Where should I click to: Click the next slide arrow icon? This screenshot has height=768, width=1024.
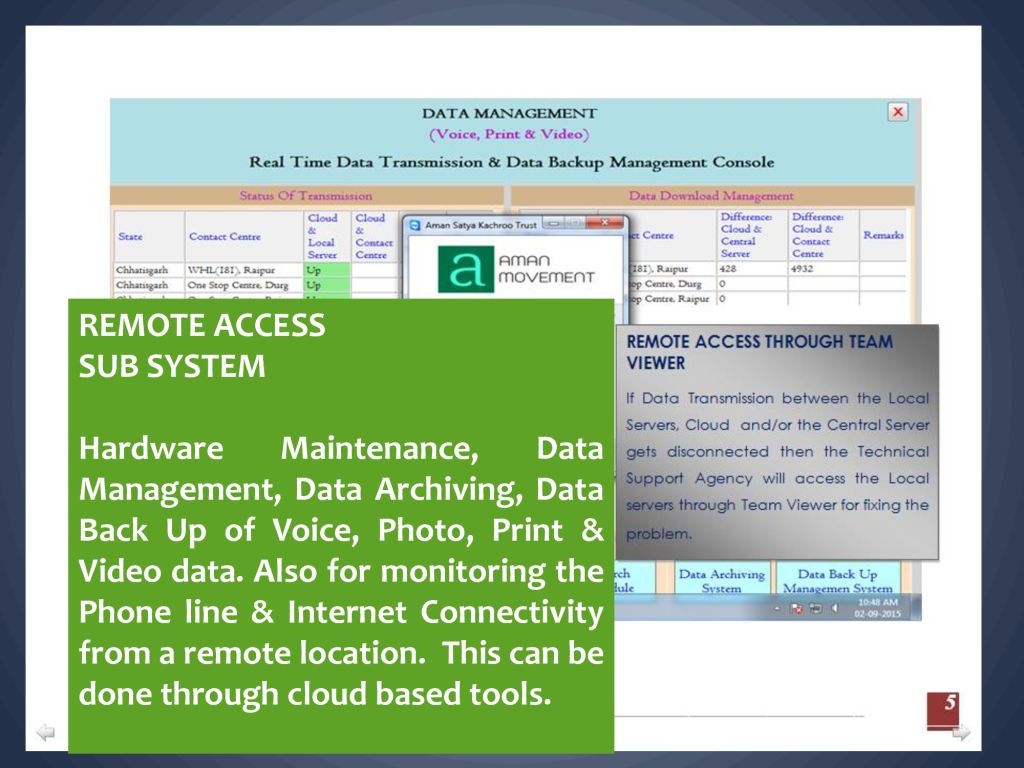click(960, 734)
